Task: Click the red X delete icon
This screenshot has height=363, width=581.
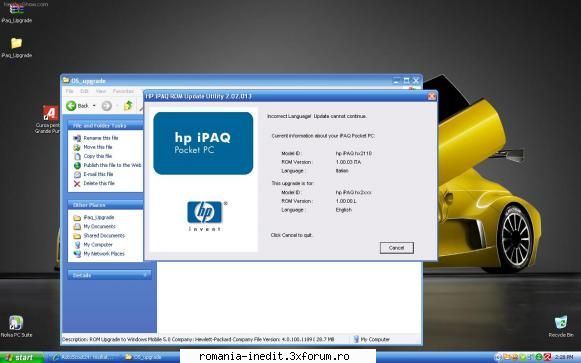Action: [77, 184]
